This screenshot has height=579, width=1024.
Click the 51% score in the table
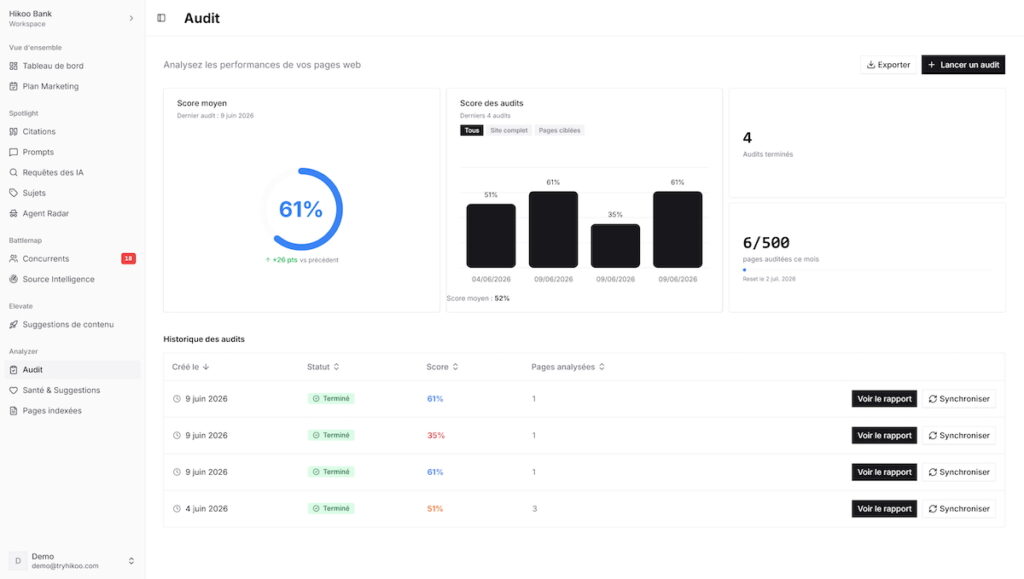tap(435, 509)
